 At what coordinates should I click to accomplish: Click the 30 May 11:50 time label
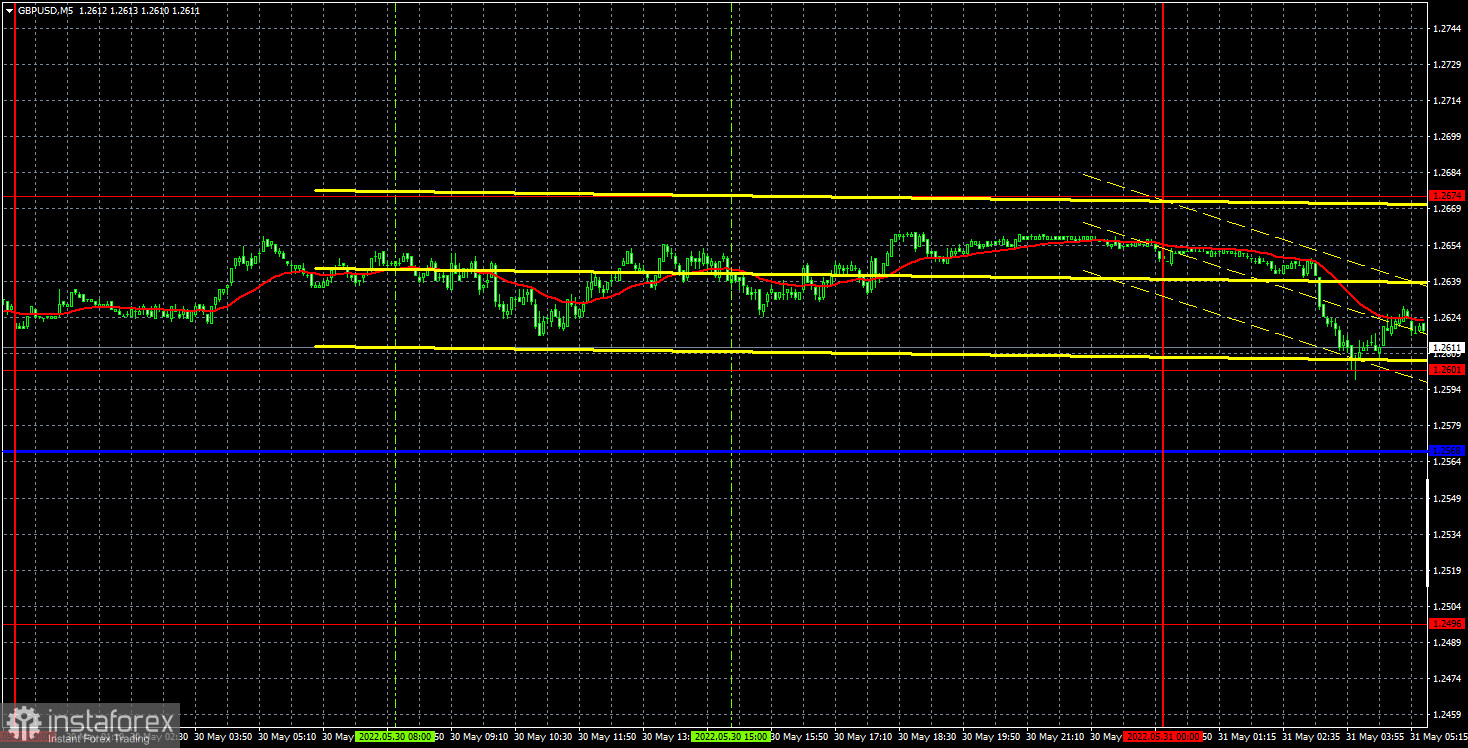[x=605, y=736]
